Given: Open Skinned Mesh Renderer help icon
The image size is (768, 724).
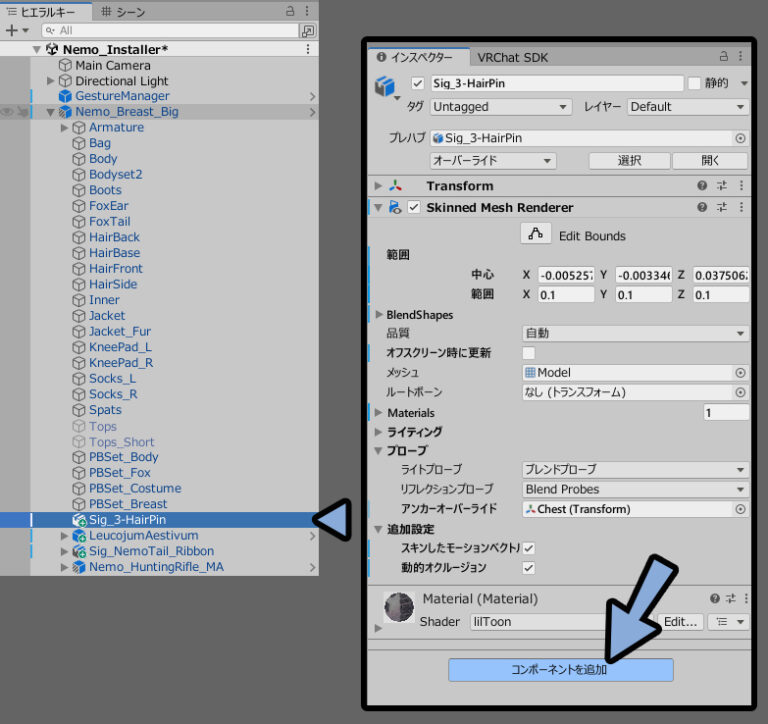Looking at the screenshot, I should pos(703,207).
